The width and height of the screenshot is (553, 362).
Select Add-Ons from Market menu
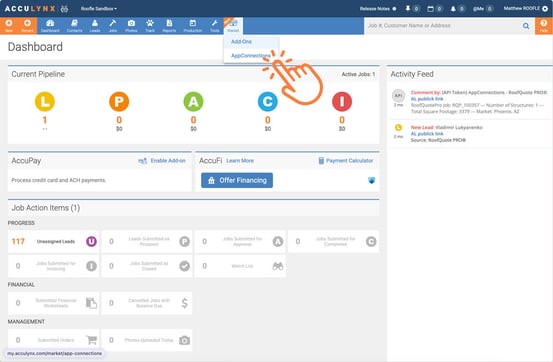tap(241, 42)
